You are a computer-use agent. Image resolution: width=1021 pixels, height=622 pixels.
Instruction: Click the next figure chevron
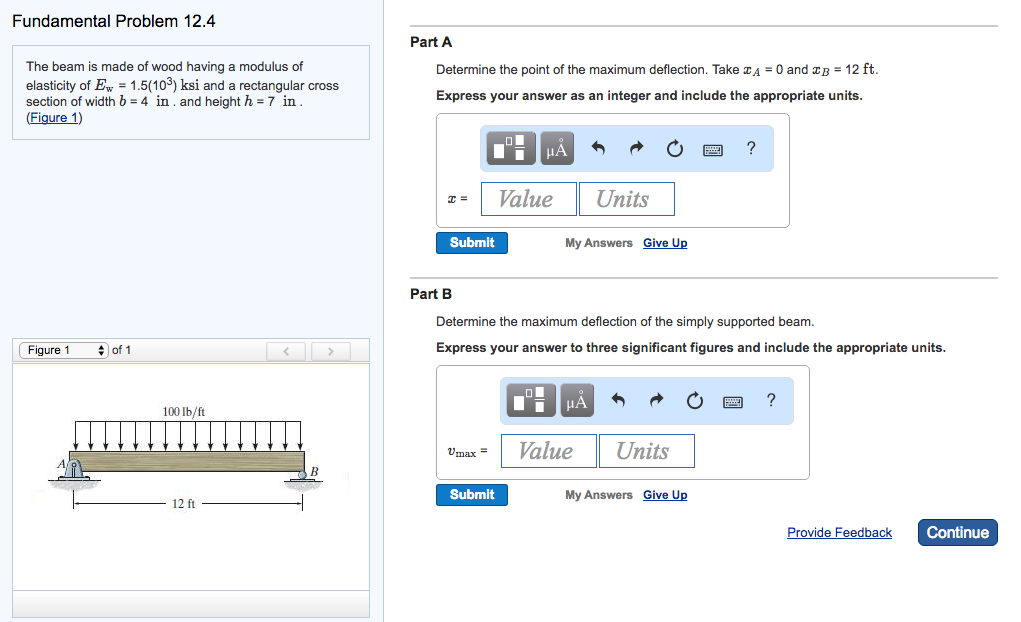(330, 350)
